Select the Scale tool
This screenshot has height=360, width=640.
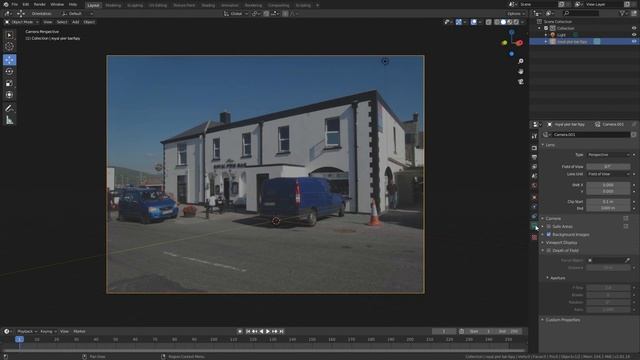[9, 83]
